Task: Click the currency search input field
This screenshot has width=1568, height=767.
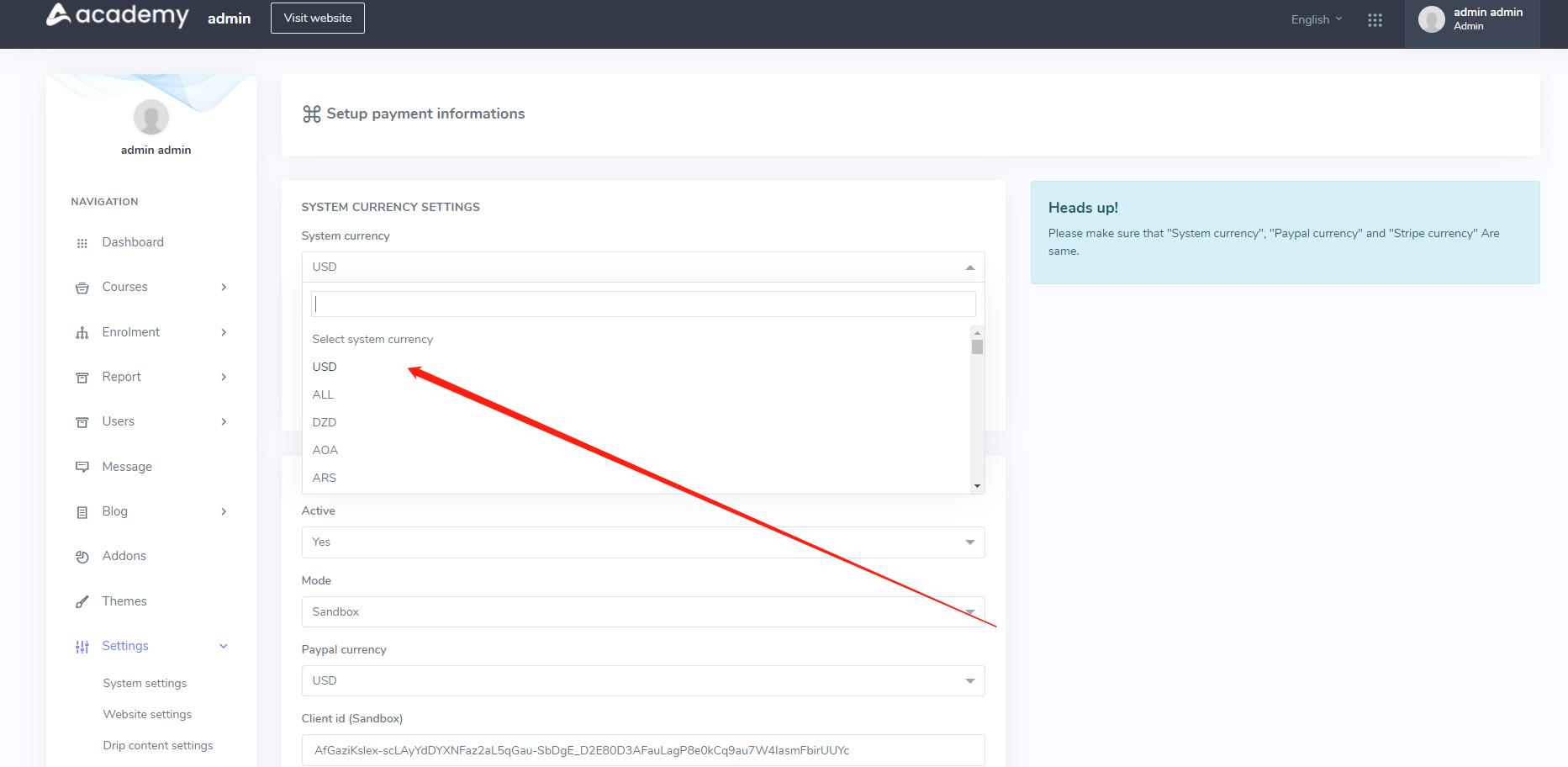Action: [643, 304]
